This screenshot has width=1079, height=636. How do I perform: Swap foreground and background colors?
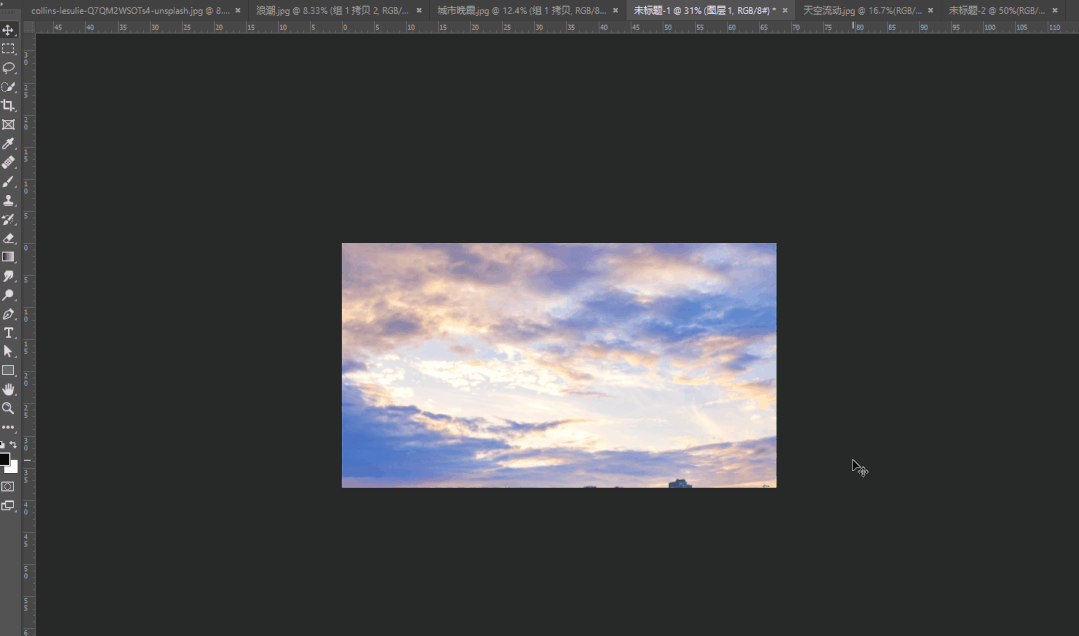click(x=13, y=445)
